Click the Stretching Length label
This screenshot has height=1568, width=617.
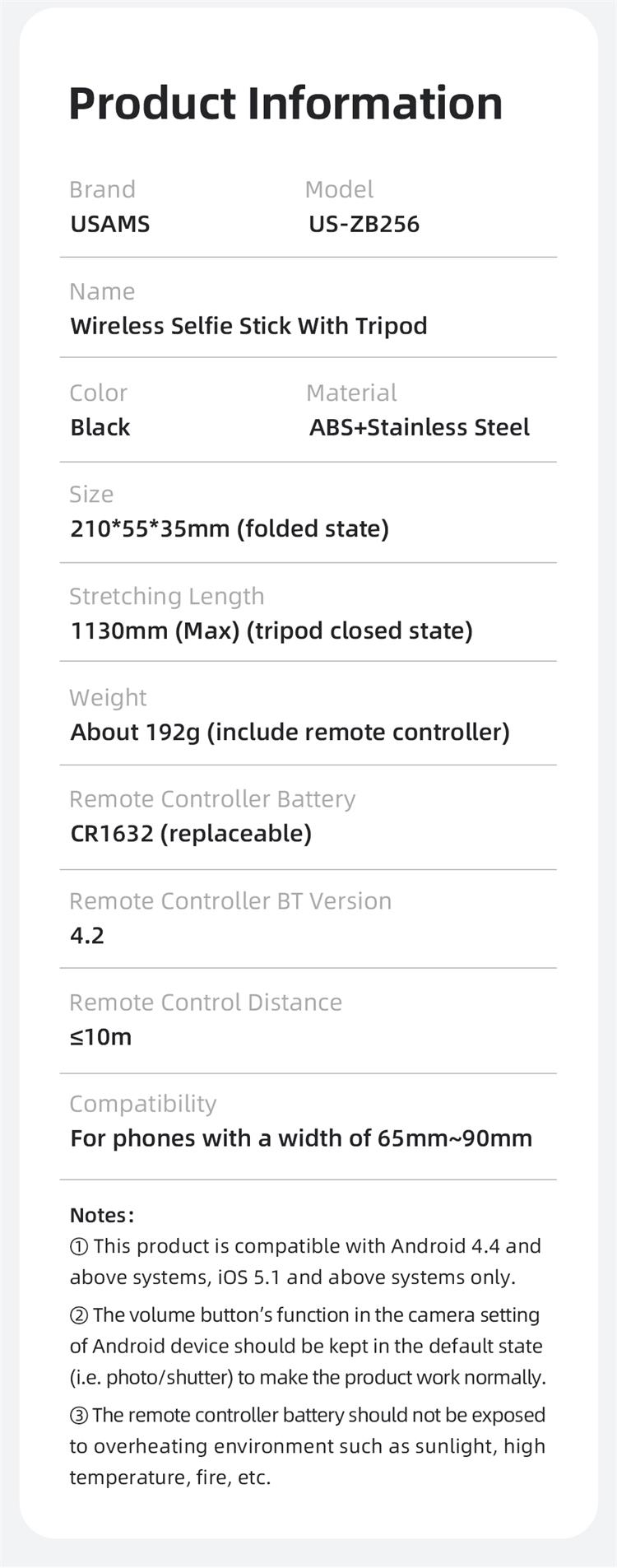pyautogui.click(x=167, y=596)
